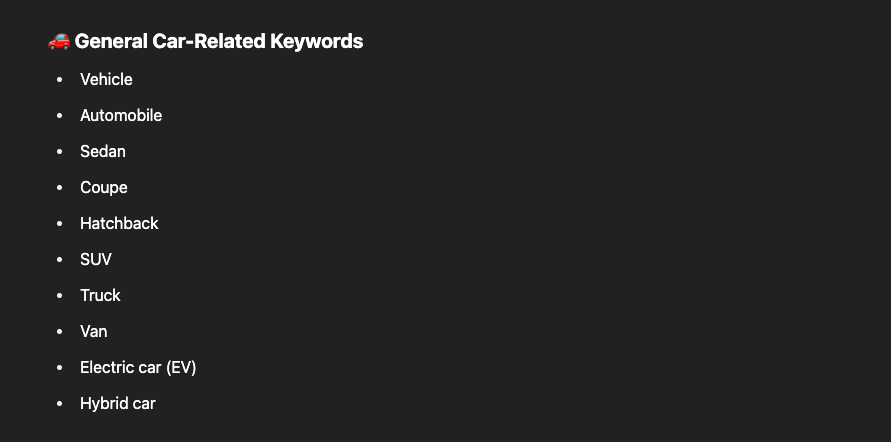Select the Automobile keyword text
Screen dimensions: 891x442
point(121,115)
